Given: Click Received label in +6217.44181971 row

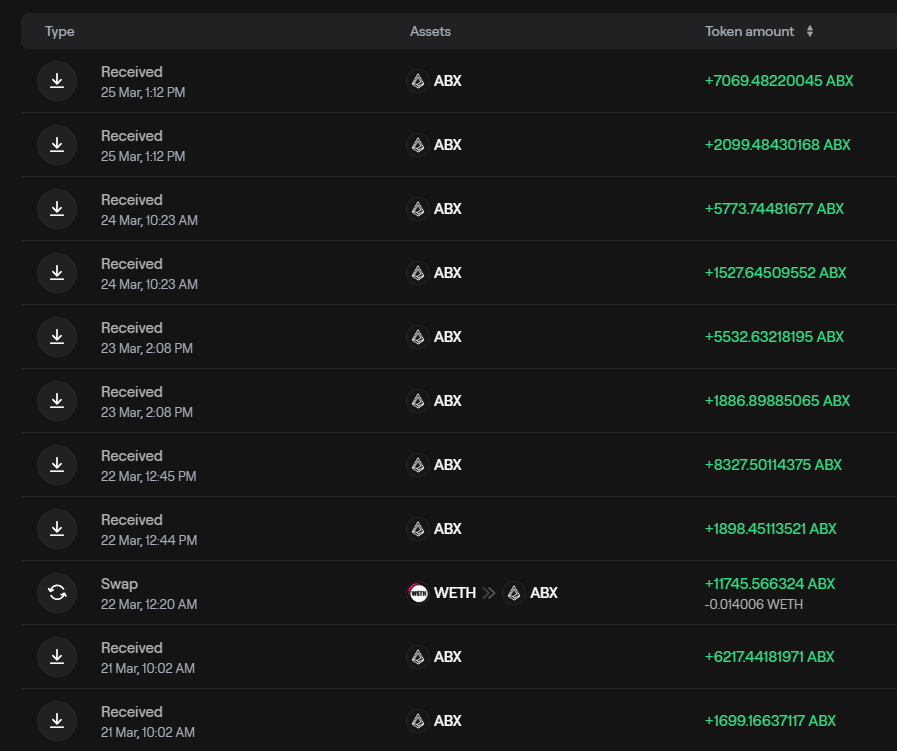Looking at the screenshot, I should point(132,648).
